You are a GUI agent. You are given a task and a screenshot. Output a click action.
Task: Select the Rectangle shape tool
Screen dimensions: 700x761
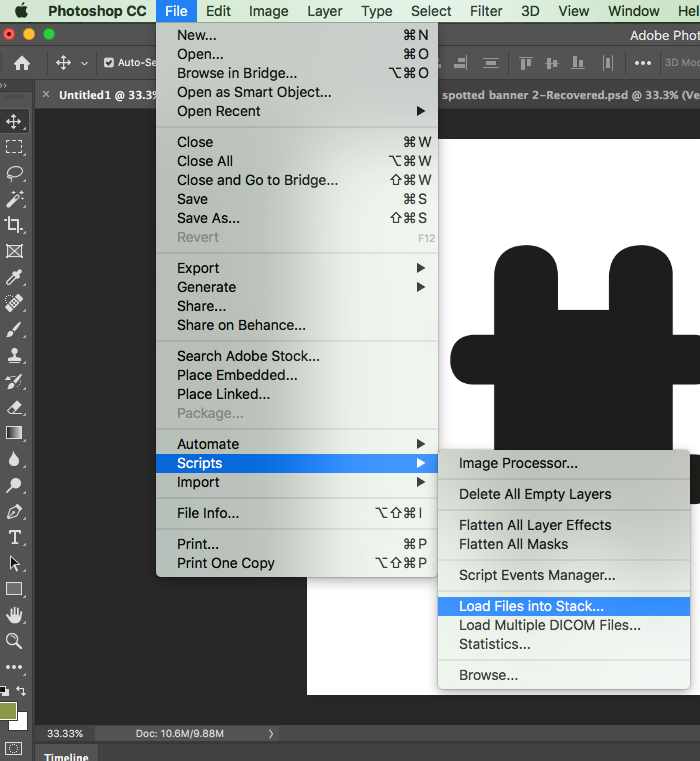(x=14, y=589)
